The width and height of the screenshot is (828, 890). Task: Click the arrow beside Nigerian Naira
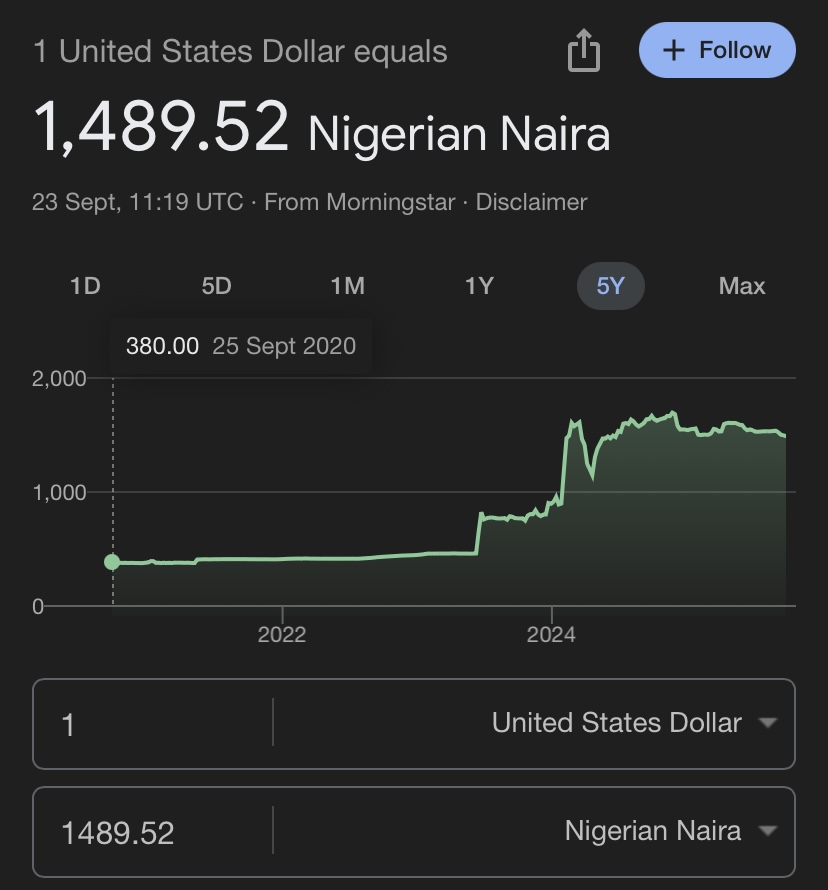[x=768, y=831]
